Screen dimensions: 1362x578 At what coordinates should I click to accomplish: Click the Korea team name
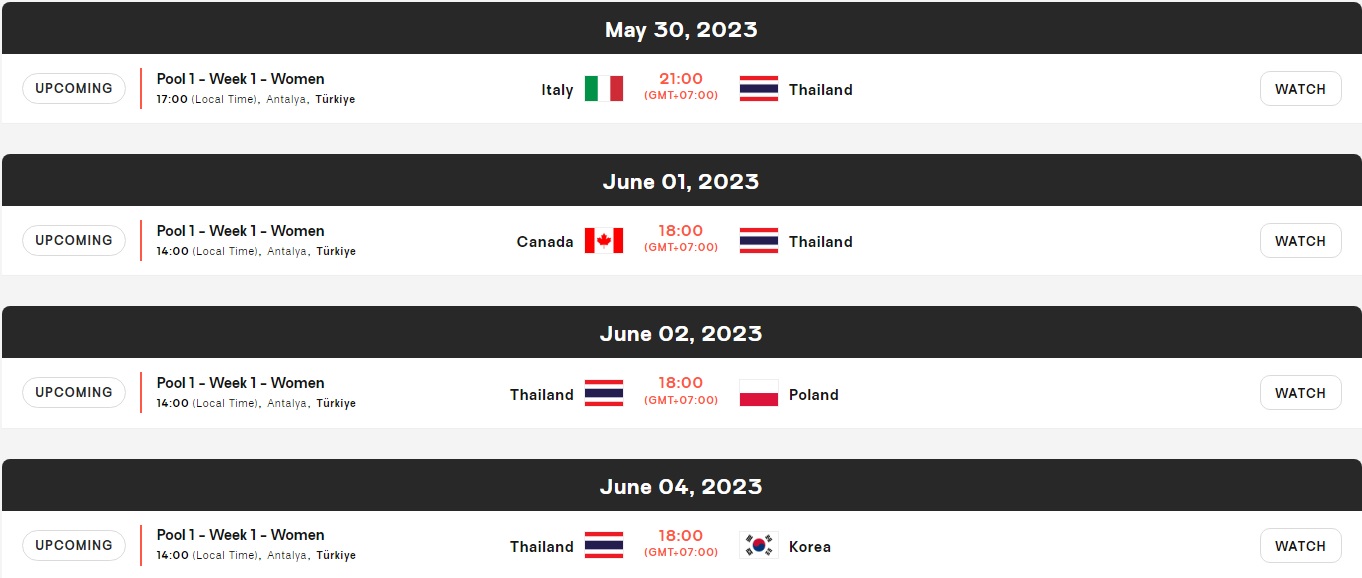(810, 546)
